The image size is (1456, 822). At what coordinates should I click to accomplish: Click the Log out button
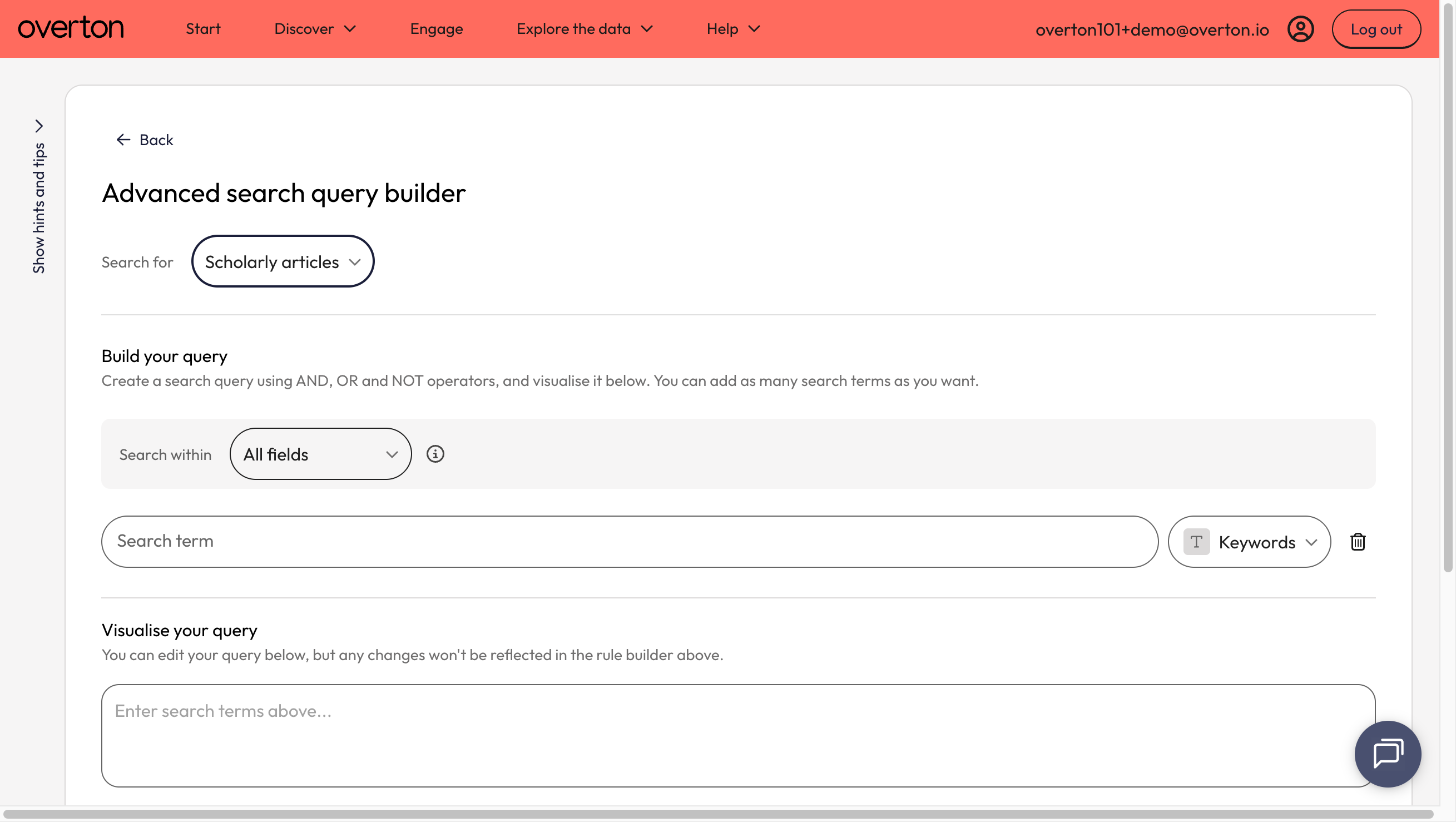click(1376, 29)
